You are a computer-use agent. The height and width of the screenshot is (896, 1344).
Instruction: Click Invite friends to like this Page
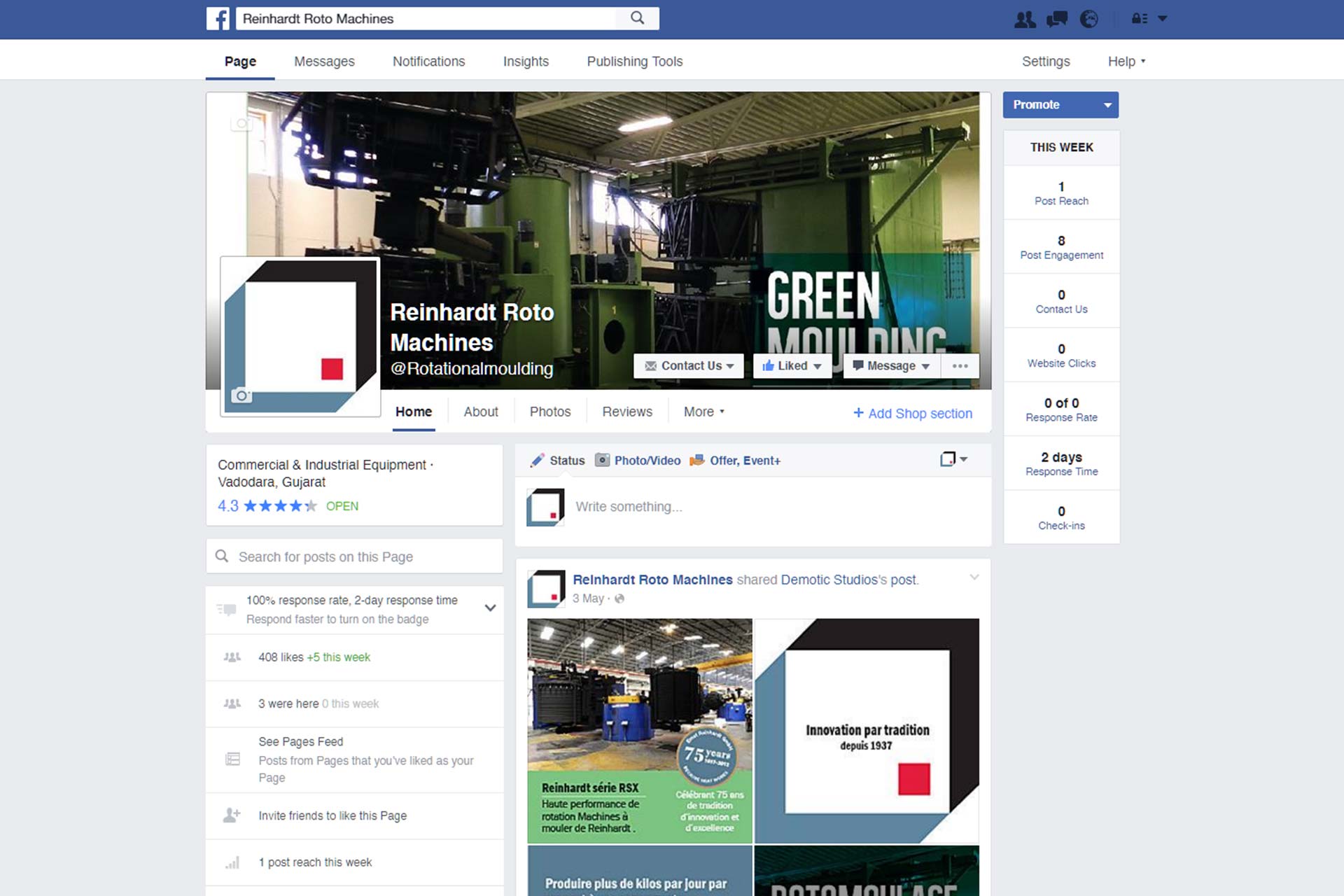(x=354, y=815)
